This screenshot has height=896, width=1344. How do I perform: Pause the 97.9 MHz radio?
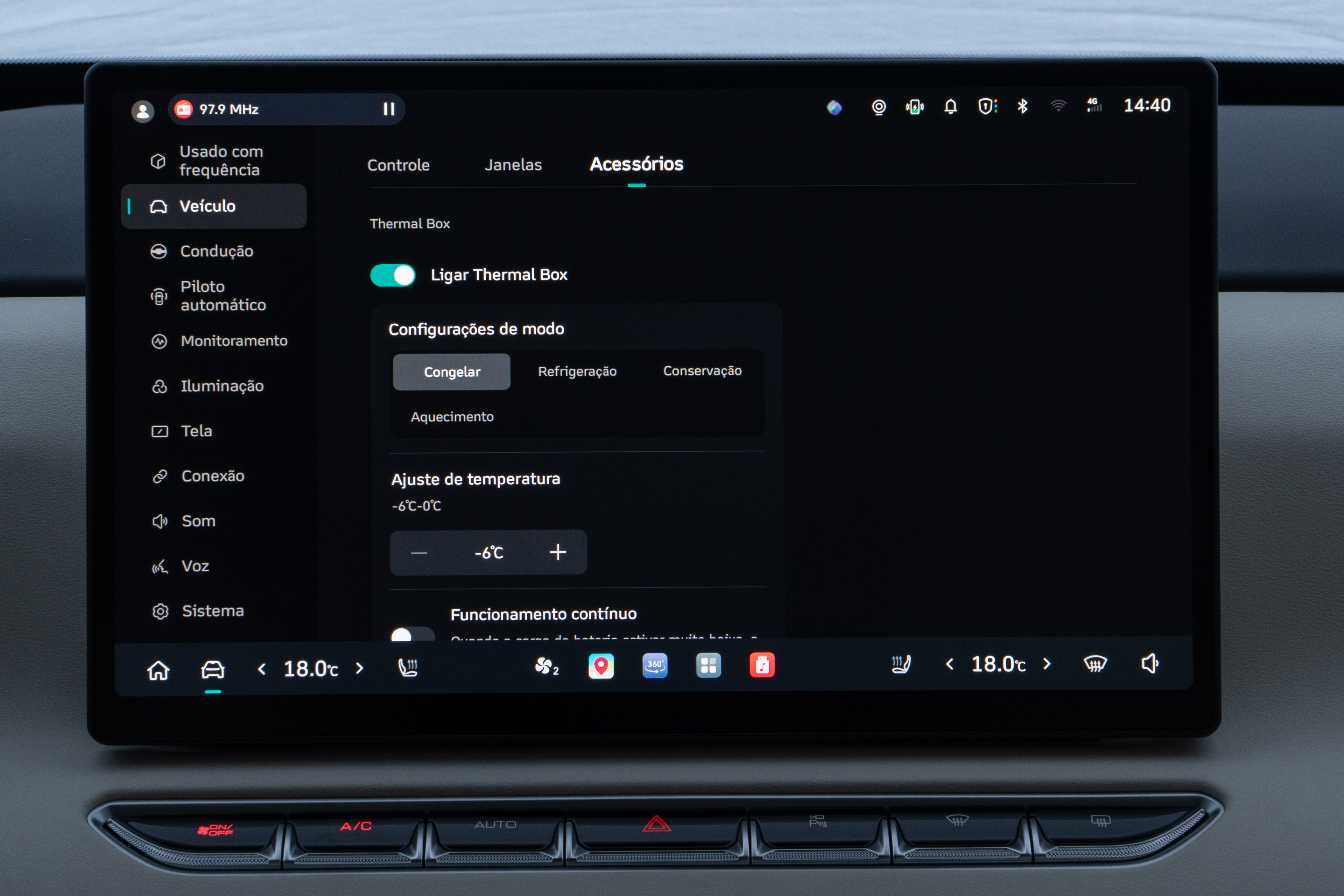tap(389, 109)
